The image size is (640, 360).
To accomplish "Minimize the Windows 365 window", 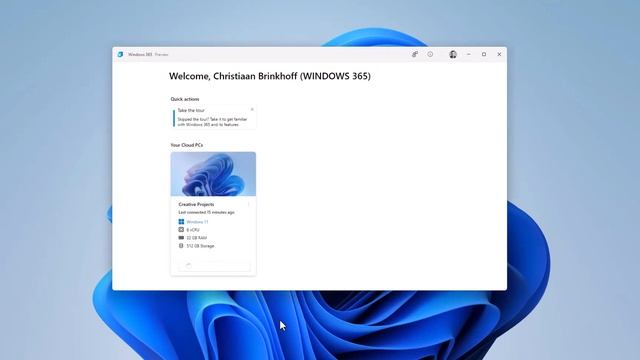I will click(x=469, y=54).
